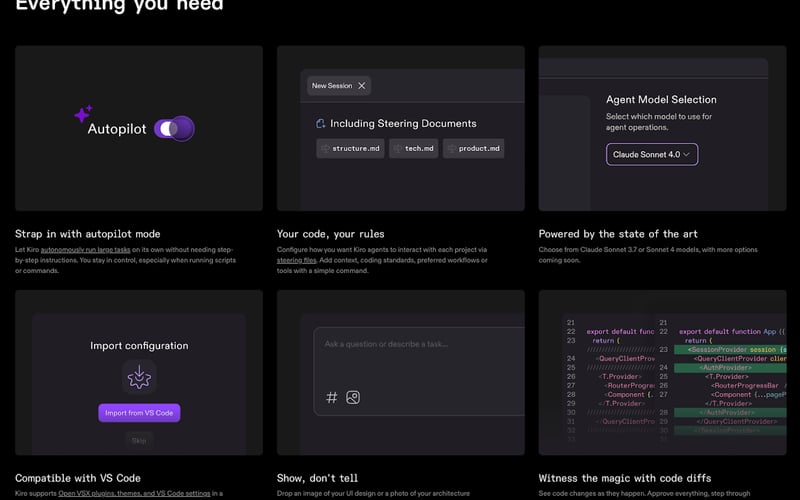This screenshot has height=500, width=800.
Task: Click the attach image icon
Action: (353, 397)
